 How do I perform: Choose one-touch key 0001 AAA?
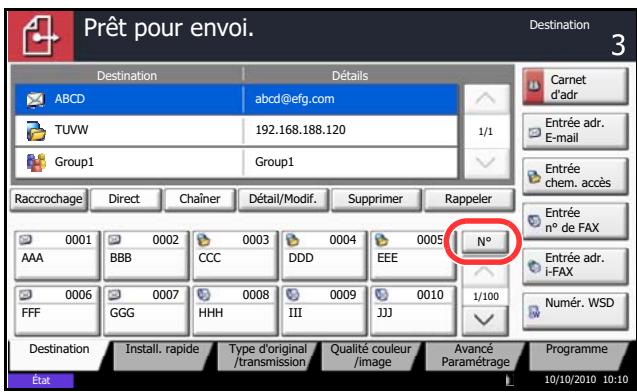click(x=57, y=256)
